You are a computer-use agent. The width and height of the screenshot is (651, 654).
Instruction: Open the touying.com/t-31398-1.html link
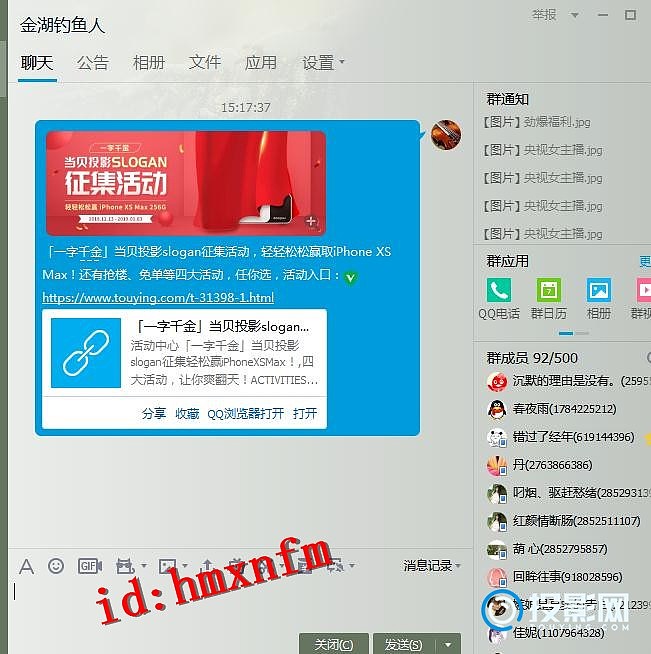pyautogui.click(x=158, y=298)
